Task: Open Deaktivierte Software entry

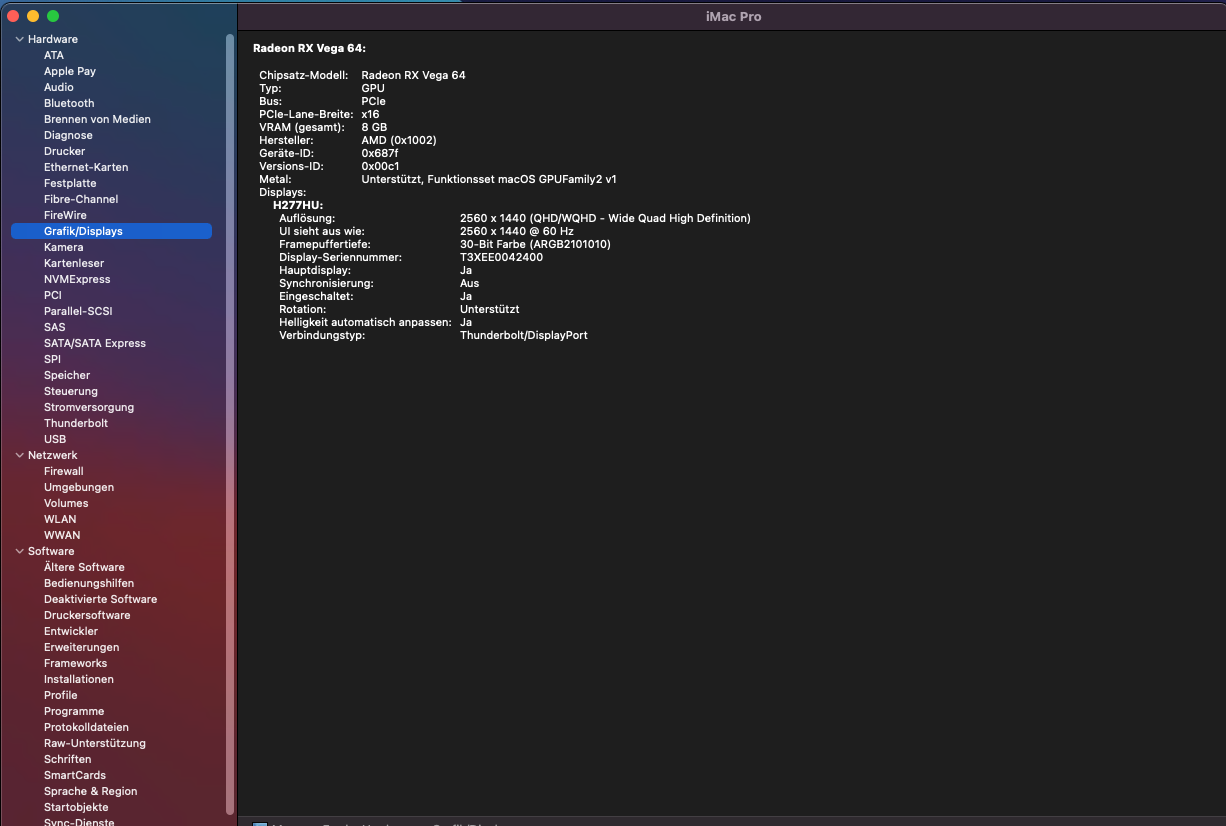Action: pos(100,599)
